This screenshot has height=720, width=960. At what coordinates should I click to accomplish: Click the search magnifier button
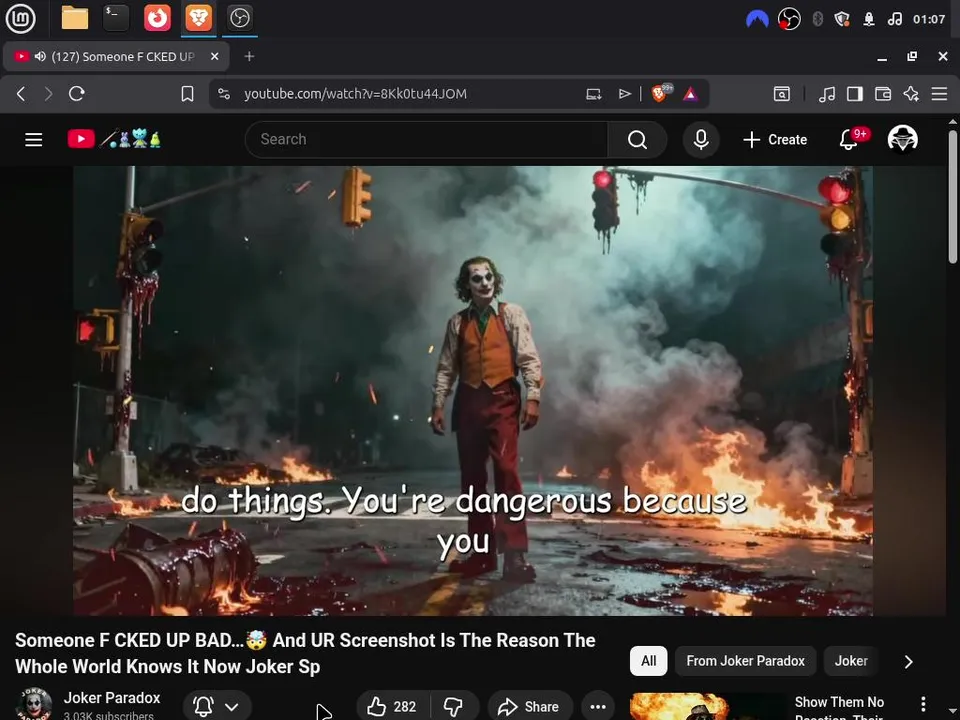coord(637,140)
